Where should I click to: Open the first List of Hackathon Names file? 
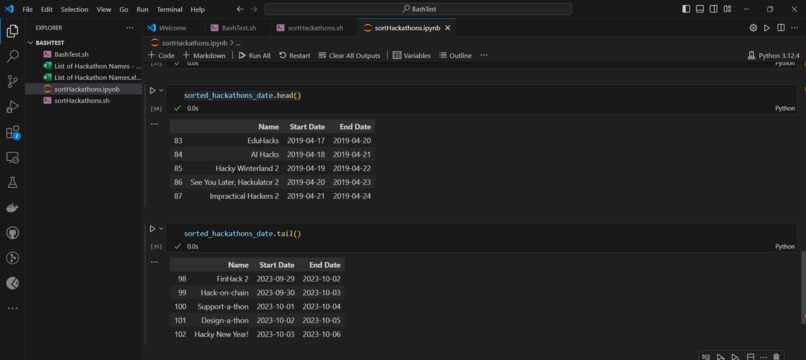[x=84, y=66]
